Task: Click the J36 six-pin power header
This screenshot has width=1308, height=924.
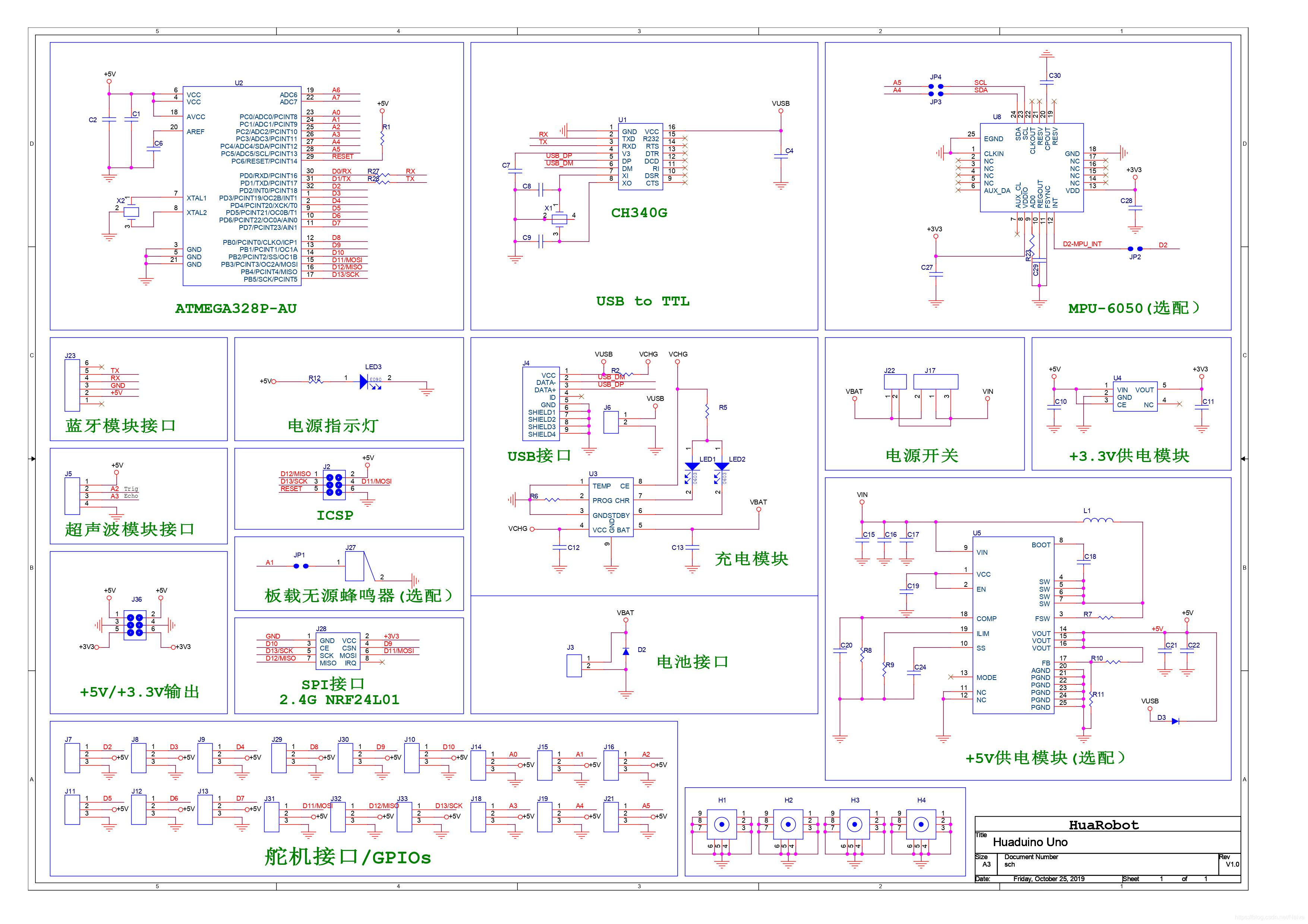Action: pyautogui.click(x=135, y=624)
